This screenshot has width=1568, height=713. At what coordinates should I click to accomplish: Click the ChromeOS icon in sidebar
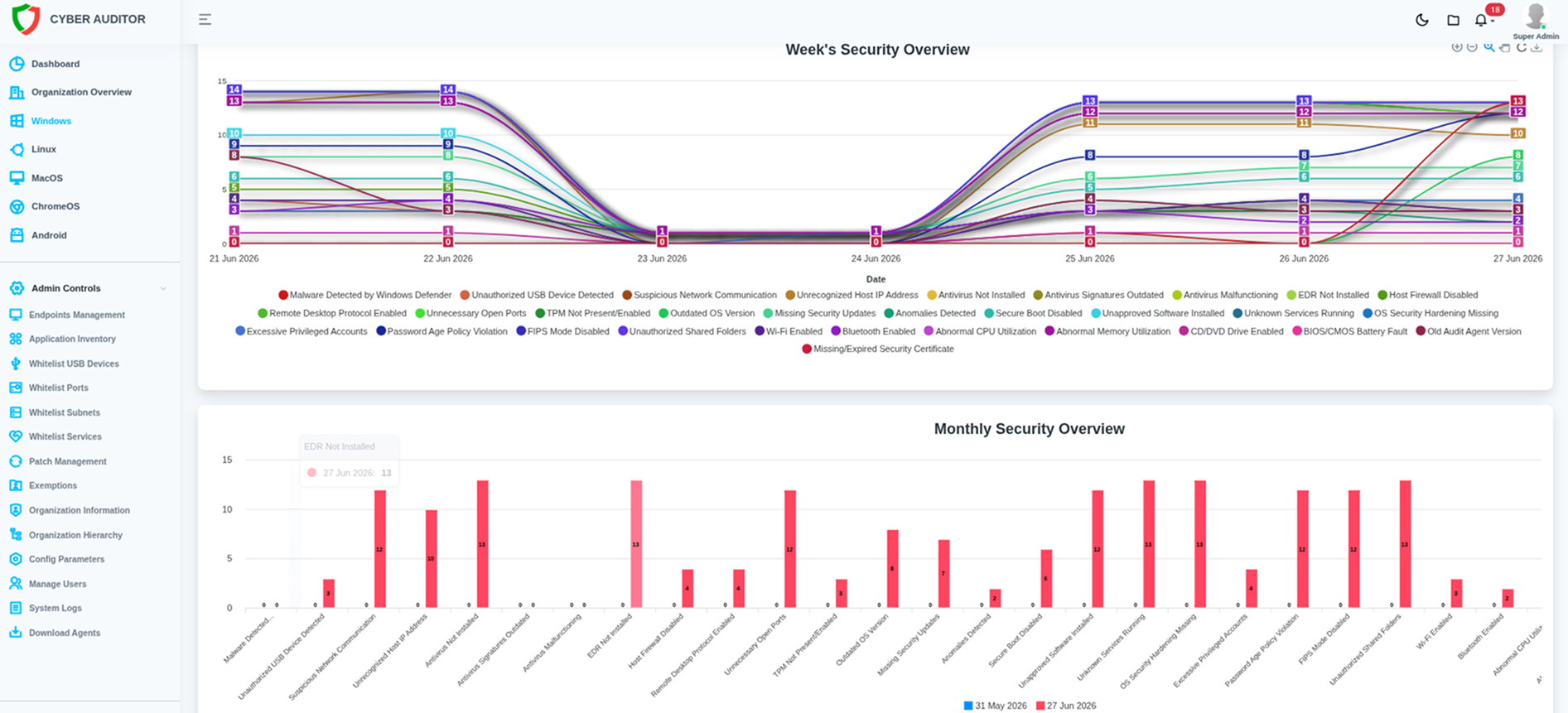click(17, 206)
